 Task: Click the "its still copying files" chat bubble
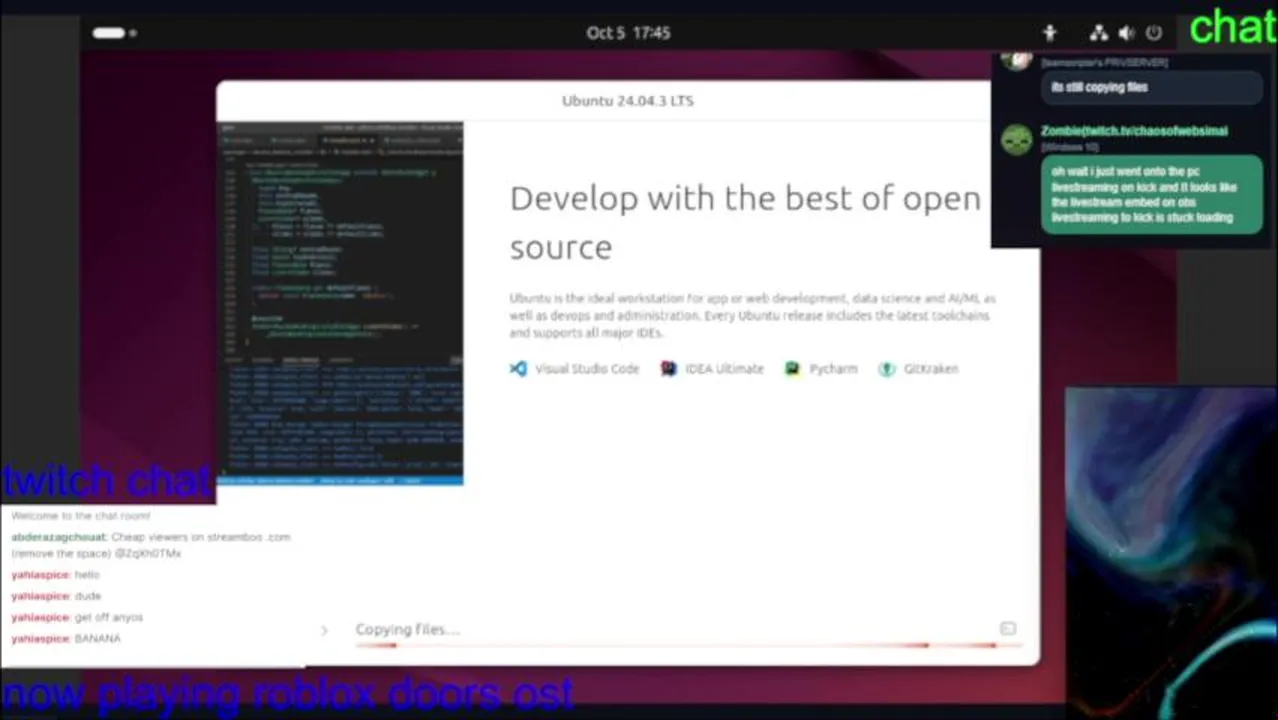click(1151, 87)
